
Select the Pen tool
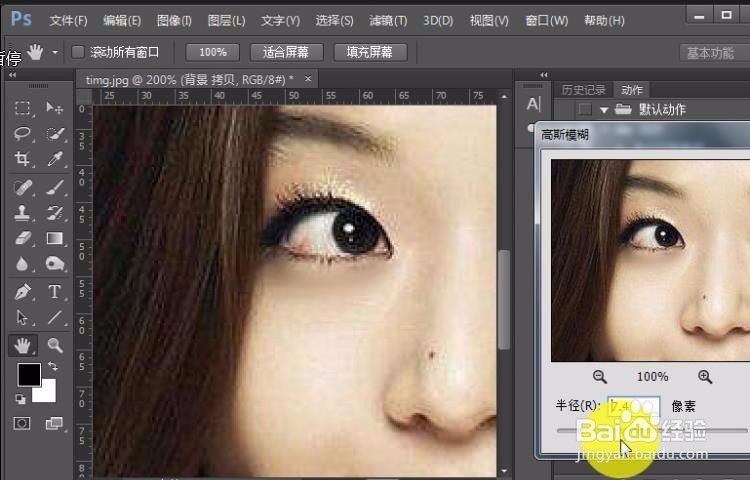(x=22, y=291)
